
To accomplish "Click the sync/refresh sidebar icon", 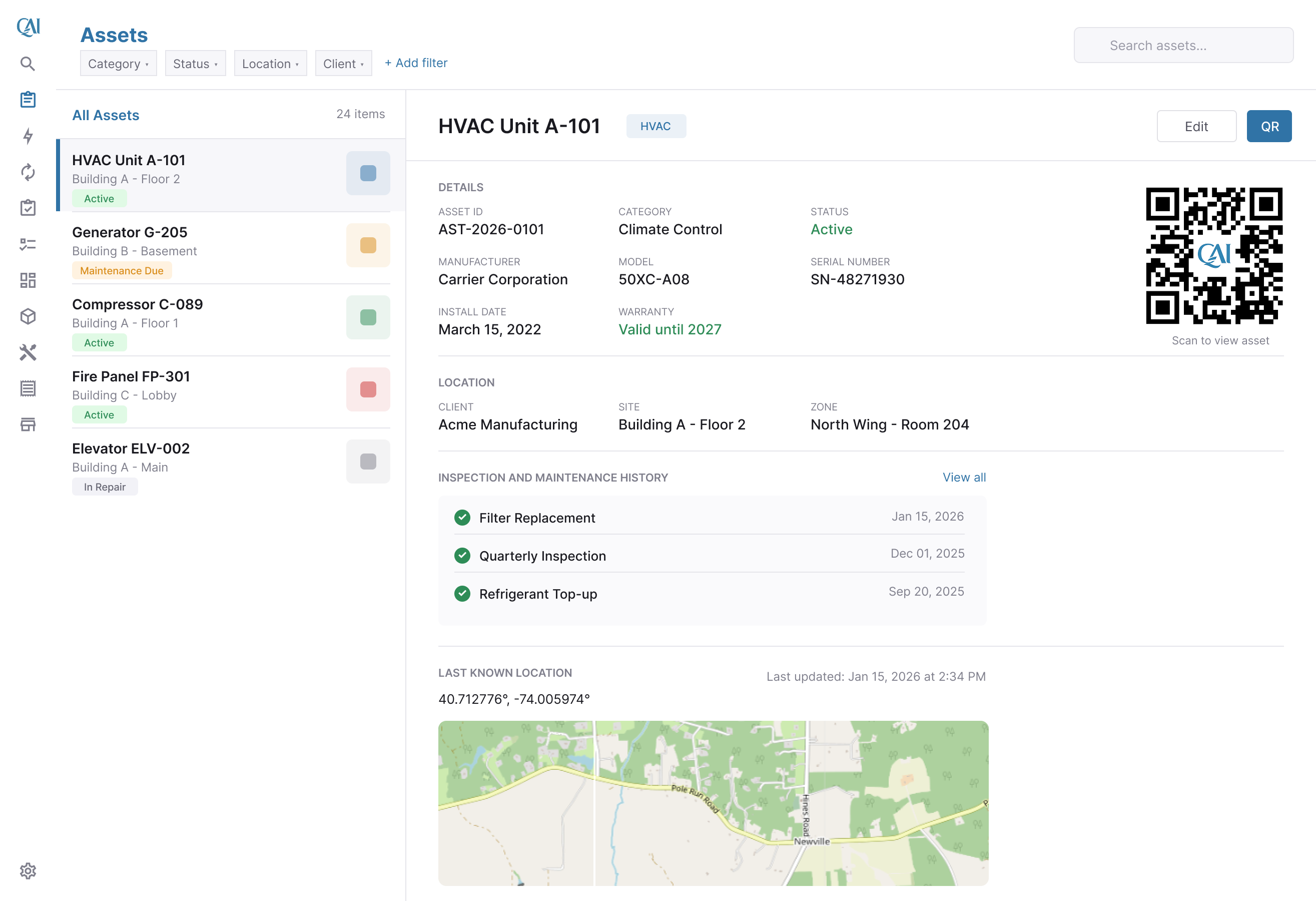I will click(27, 173).
